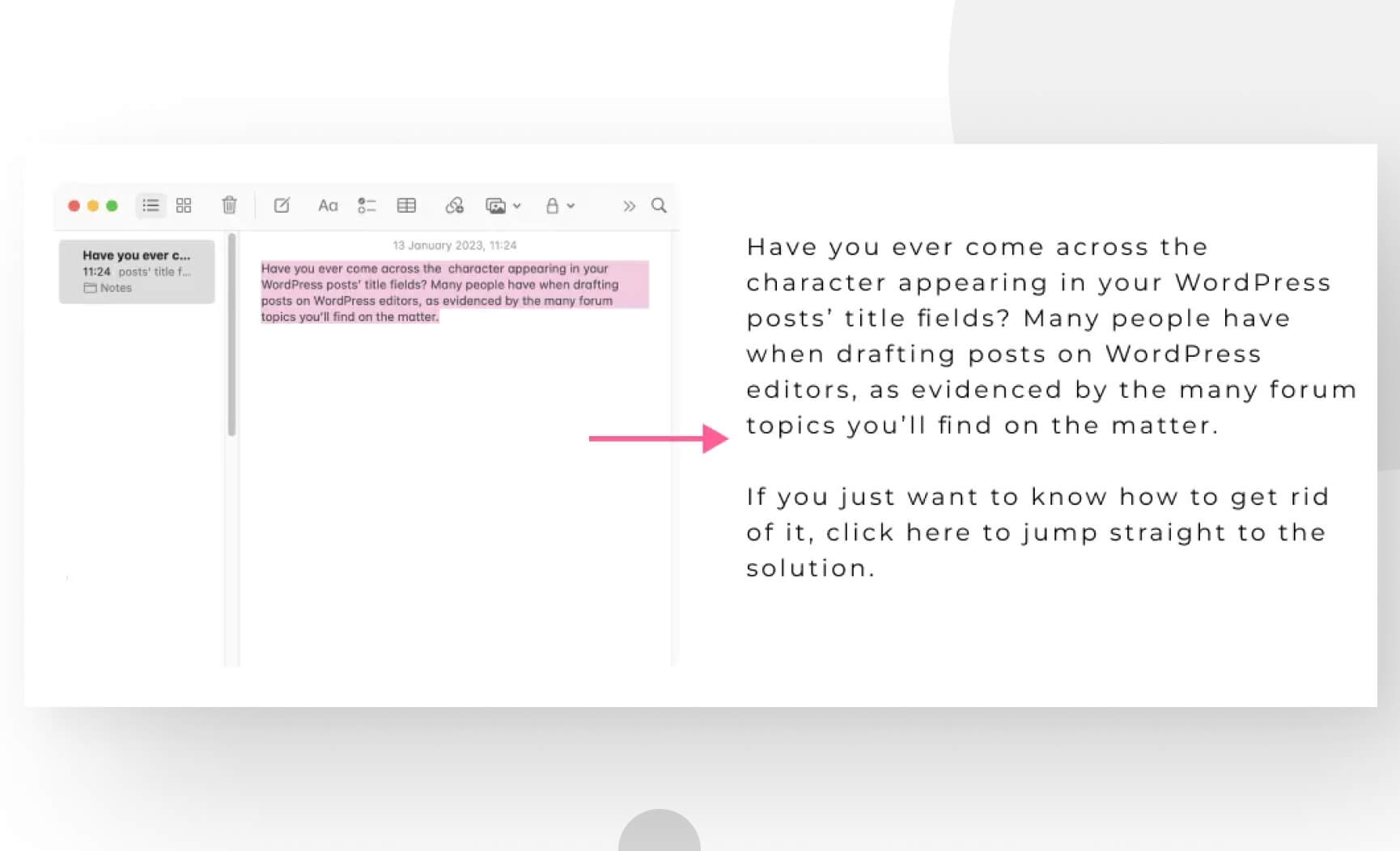
Task: Delete the current note
Action: pos(229,205)
